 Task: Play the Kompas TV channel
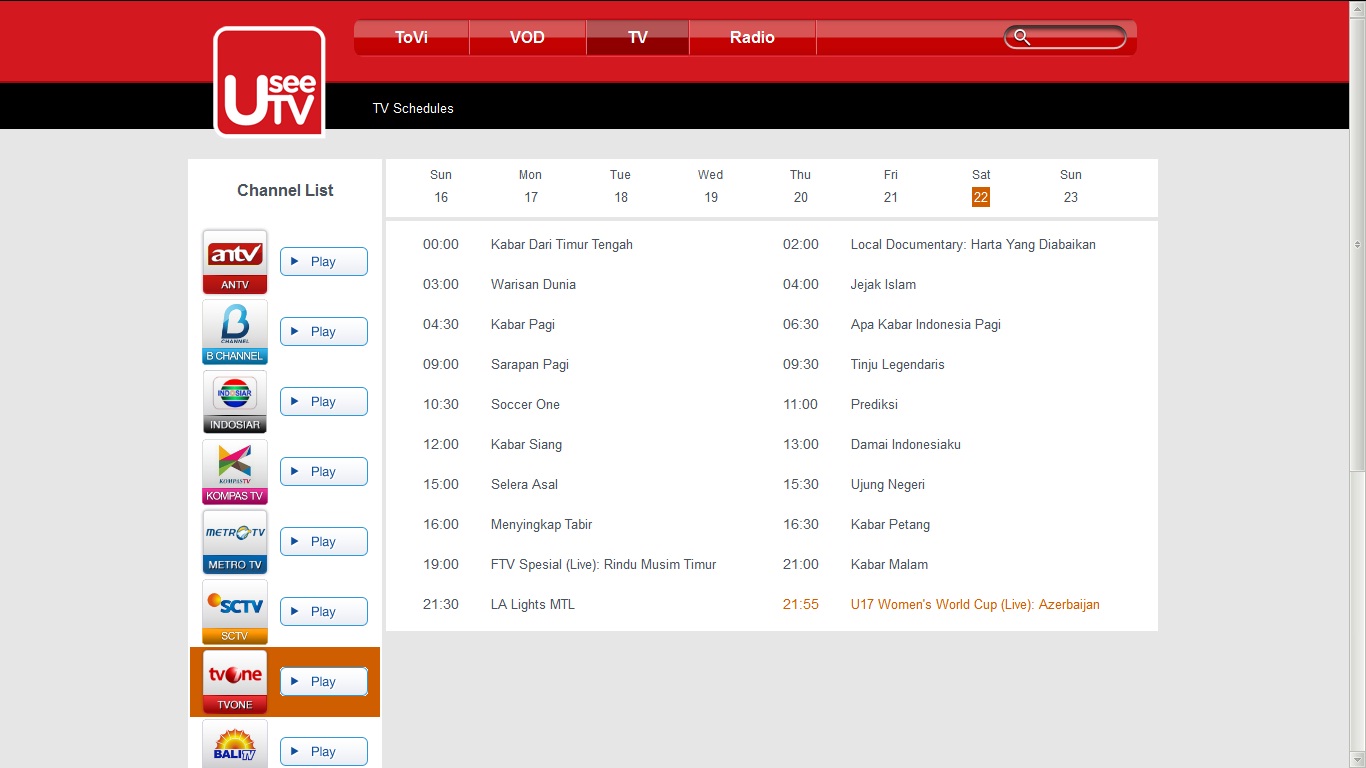324,472
